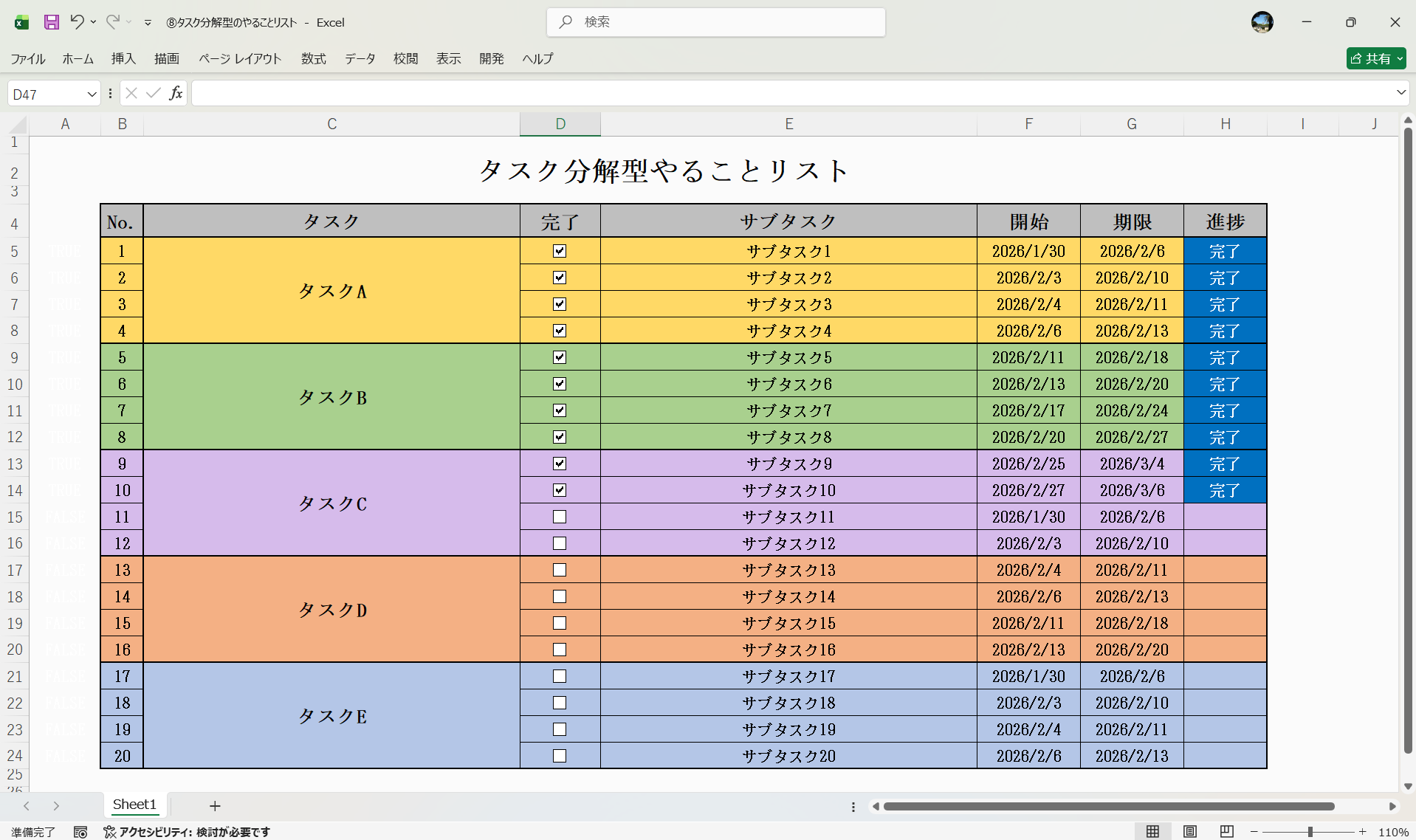Viewport: 1416px width, 840px height.
Task: Open the データ ribbon tab
Action: pos(359,58)
